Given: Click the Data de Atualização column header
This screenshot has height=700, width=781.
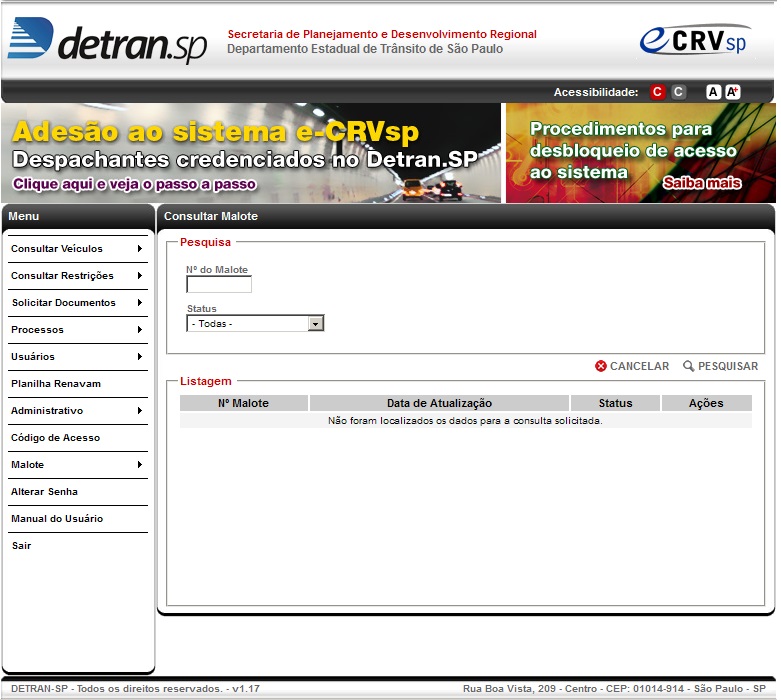Looking at the screenshot, I should point(439,403).
